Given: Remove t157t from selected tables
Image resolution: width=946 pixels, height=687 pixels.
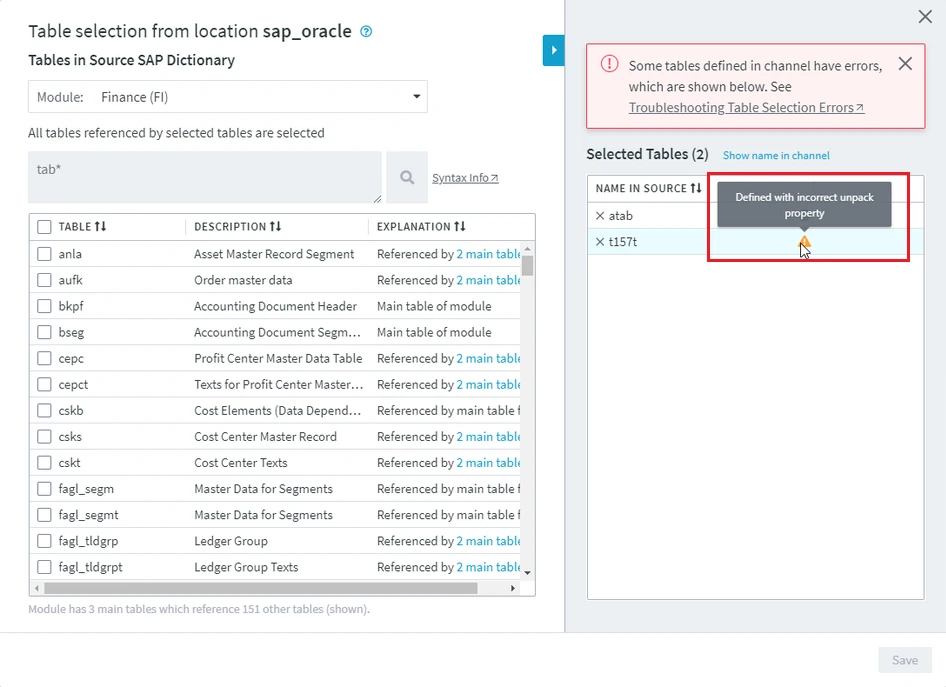Looking at the screenshot, I should 600,242.
